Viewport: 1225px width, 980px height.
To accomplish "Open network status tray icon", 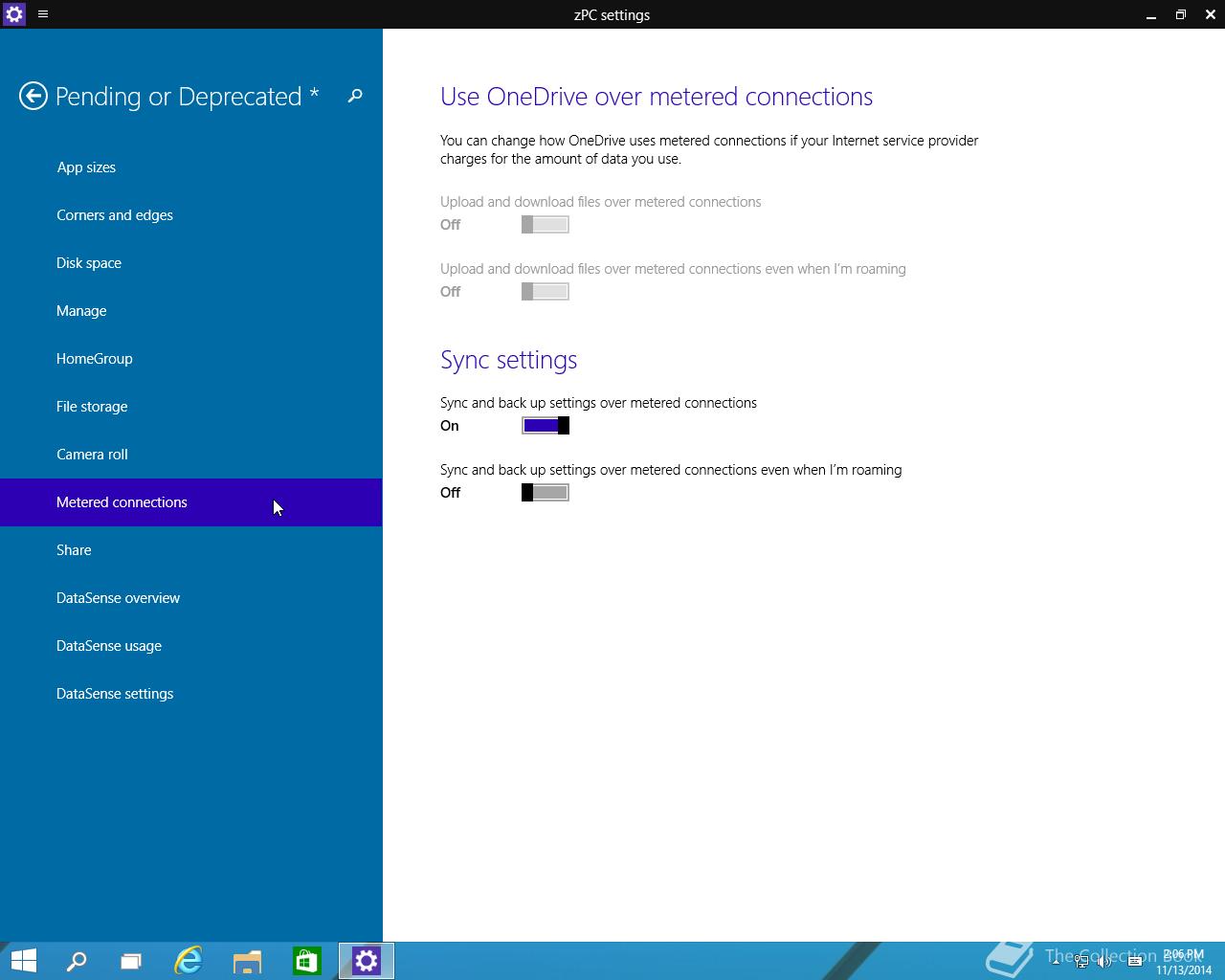I will point(1081,961).
